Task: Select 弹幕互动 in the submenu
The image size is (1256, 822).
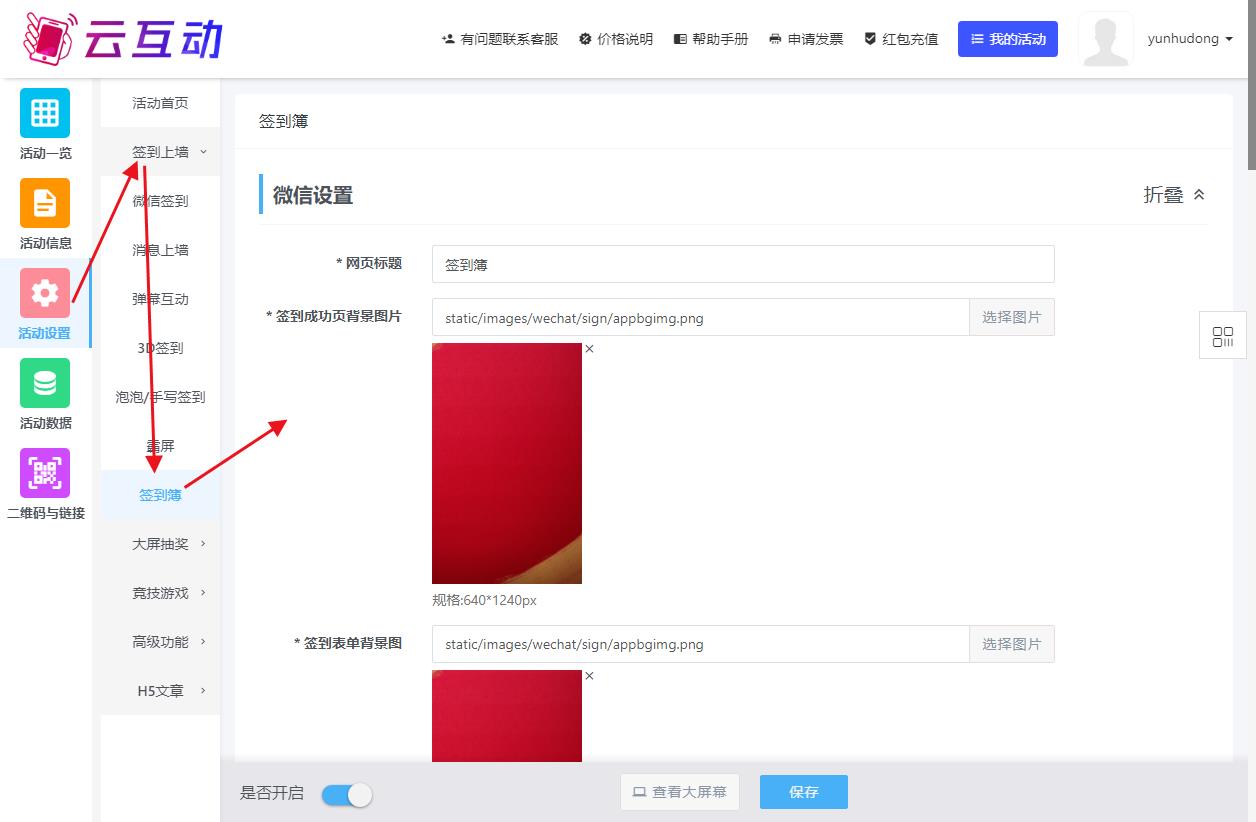Action: tap(161, 299)
